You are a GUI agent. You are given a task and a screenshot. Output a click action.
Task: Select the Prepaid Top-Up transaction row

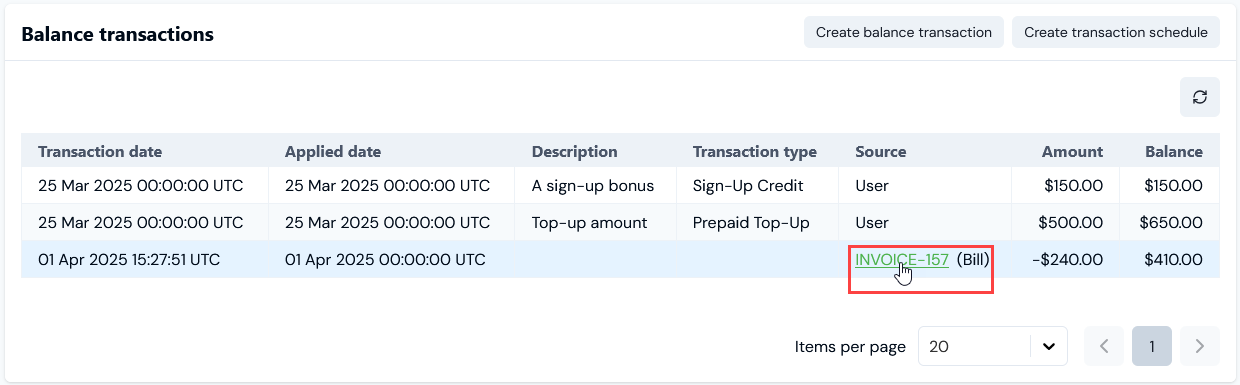620,223
